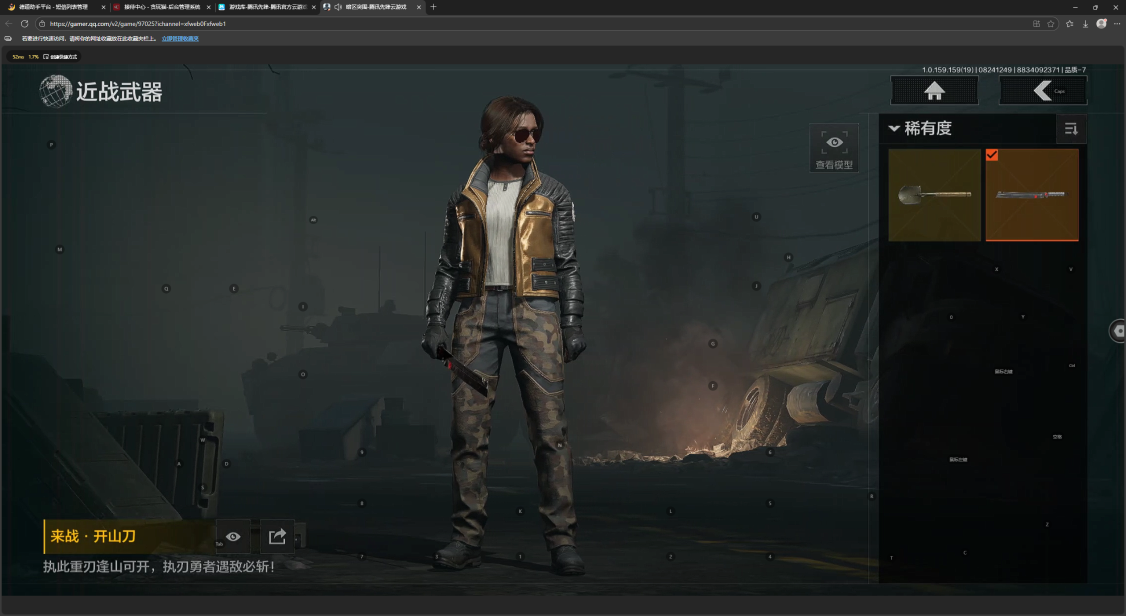Image resolution: width=1126 pixels, height=616 pixels.
Task: Open the browser settings and more menu
Action: (x=1117, y=24)
